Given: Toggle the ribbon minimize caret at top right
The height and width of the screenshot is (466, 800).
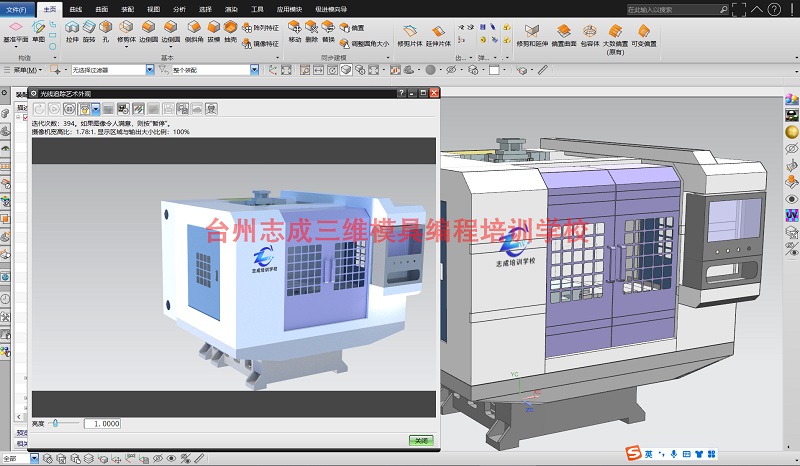Looking at the screenshot, I should [x=757, y=9].
